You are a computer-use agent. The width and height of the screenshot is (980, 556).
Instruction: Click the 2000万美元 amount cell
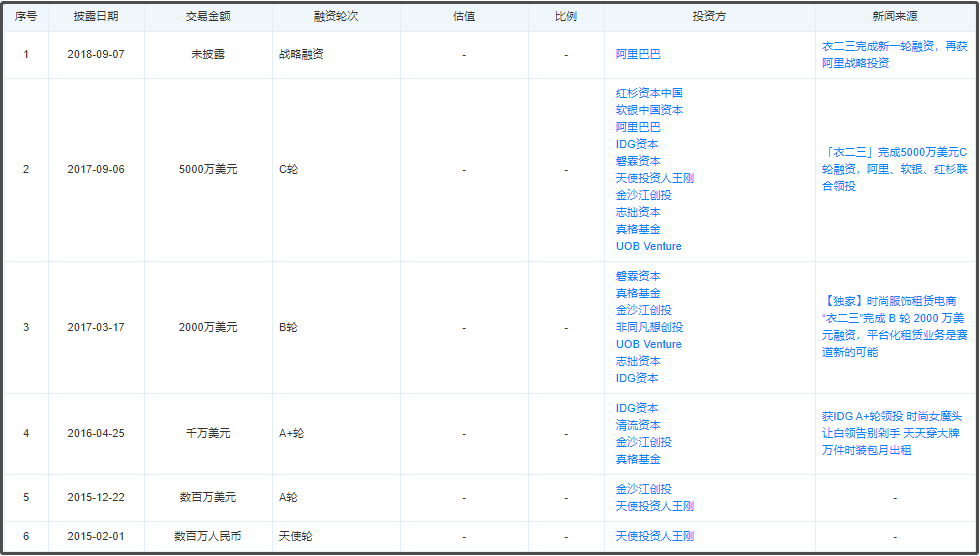click(208, 327)
